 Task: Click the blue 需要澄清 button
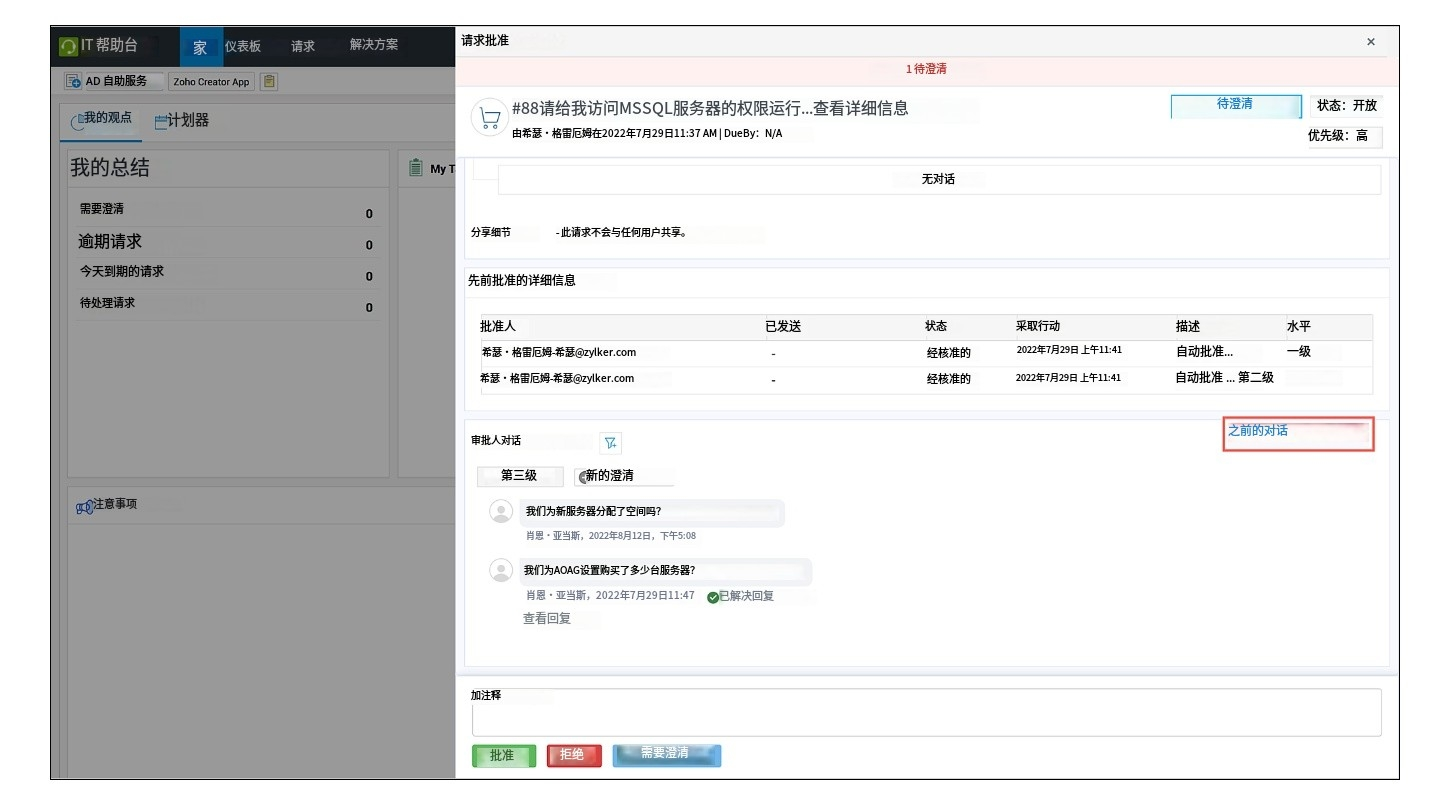pos(666,755)
